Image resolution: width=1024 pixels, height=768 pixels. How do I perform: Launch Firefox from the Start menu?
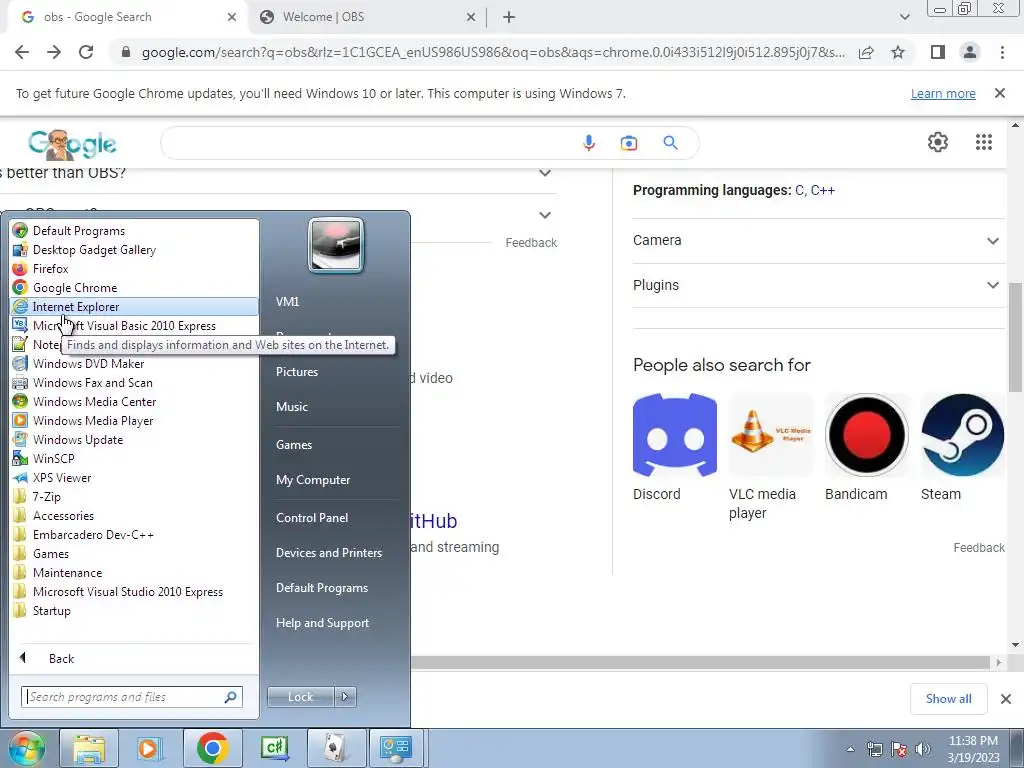[x=134, y=268]
